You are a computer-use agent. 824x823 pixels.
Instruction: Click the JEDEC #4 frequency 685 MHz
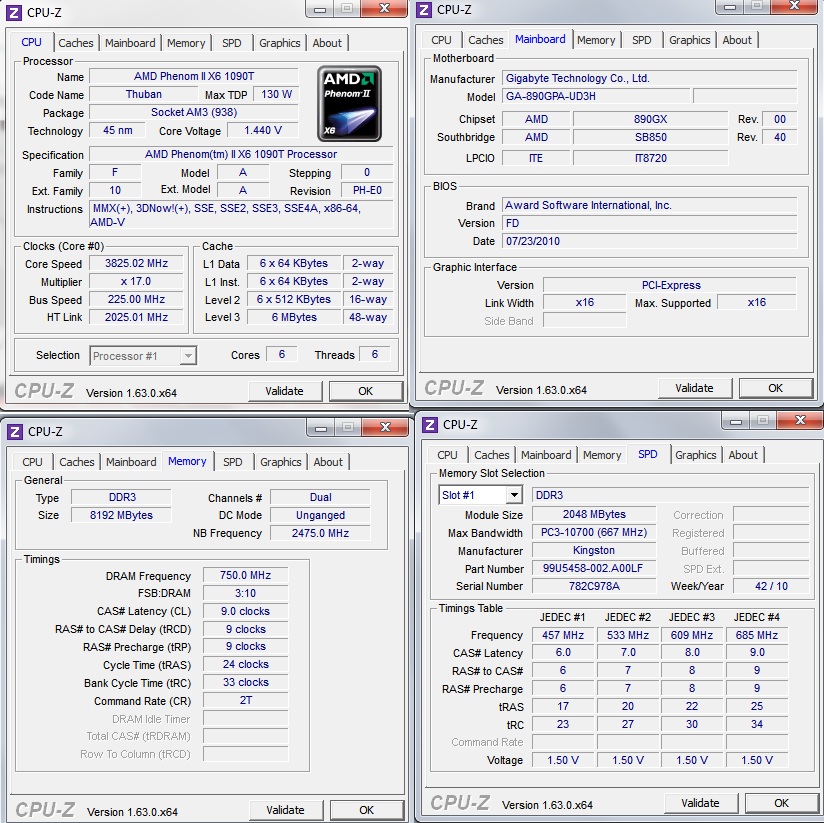[757, 635]
